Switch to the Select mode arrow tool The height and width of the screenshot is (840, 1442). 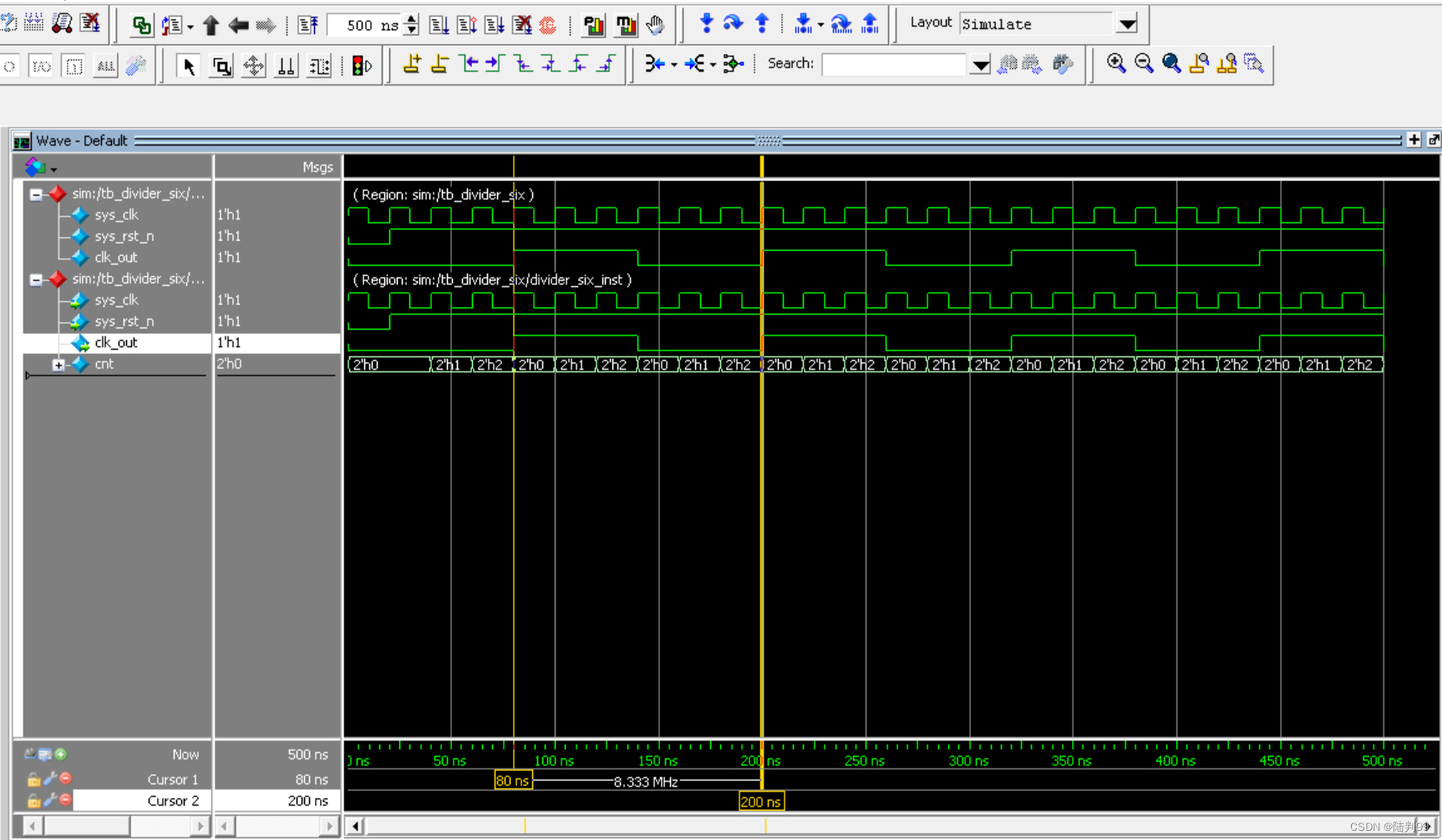point(188,65)
